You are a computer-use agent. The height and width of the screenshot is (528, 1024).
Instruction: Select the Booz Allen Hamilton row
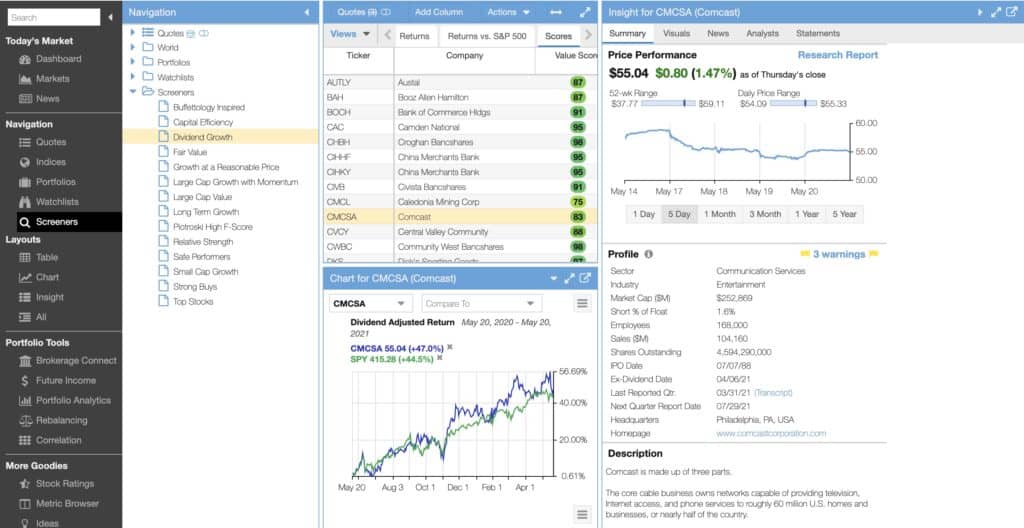tap(460, 97)
